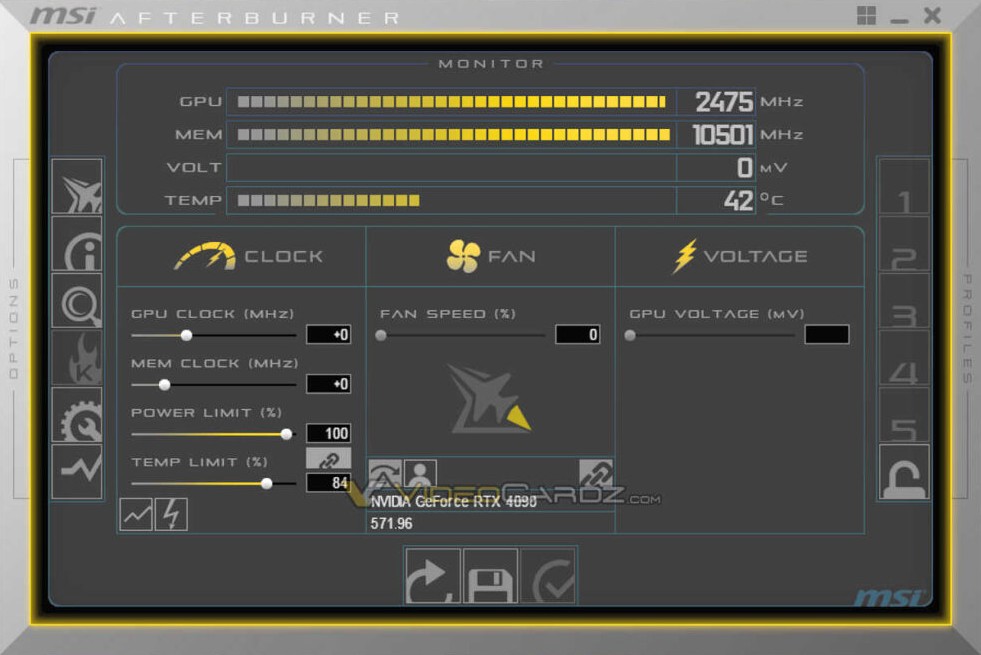The image size is (981, 655).
Task: Toggle power and temp limit link
Action: 328,459
